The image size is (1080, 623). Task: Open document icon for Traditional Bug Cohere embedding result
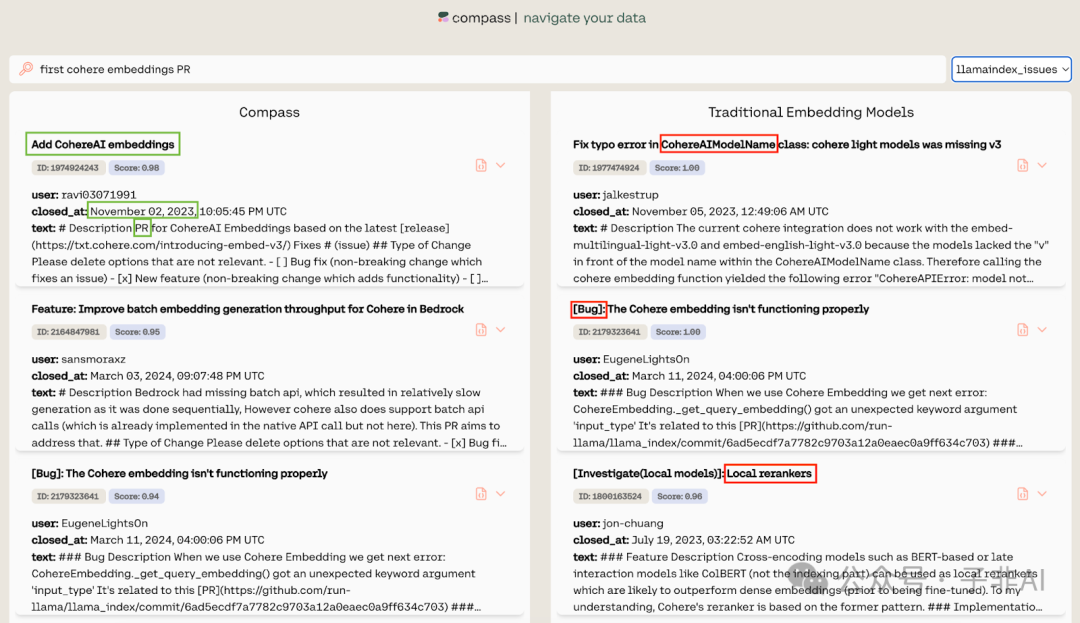click(1022, 330)
